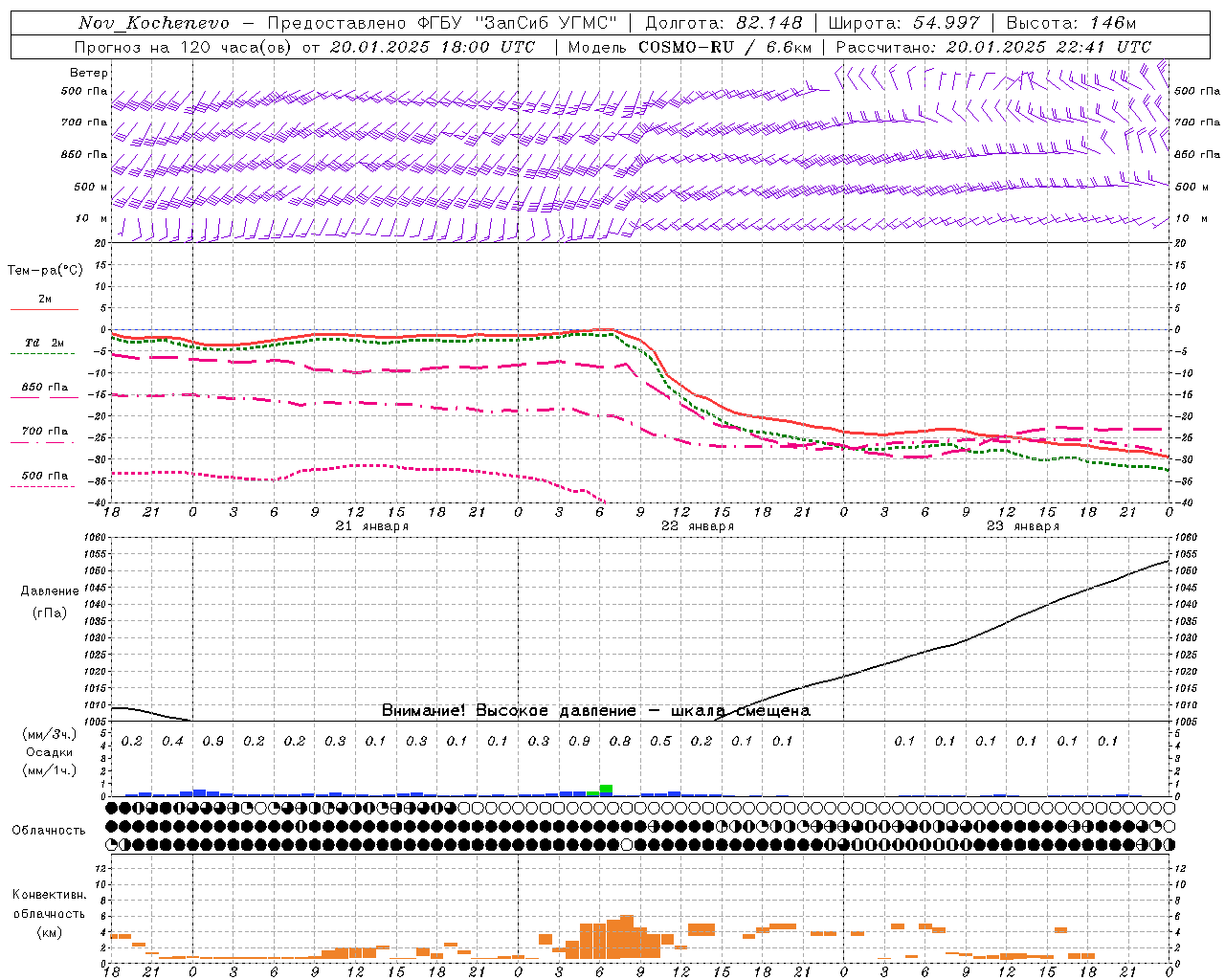Click 'Рассчитано: 20.01.2025 22:41 UTC' text

tap(993, 47)
